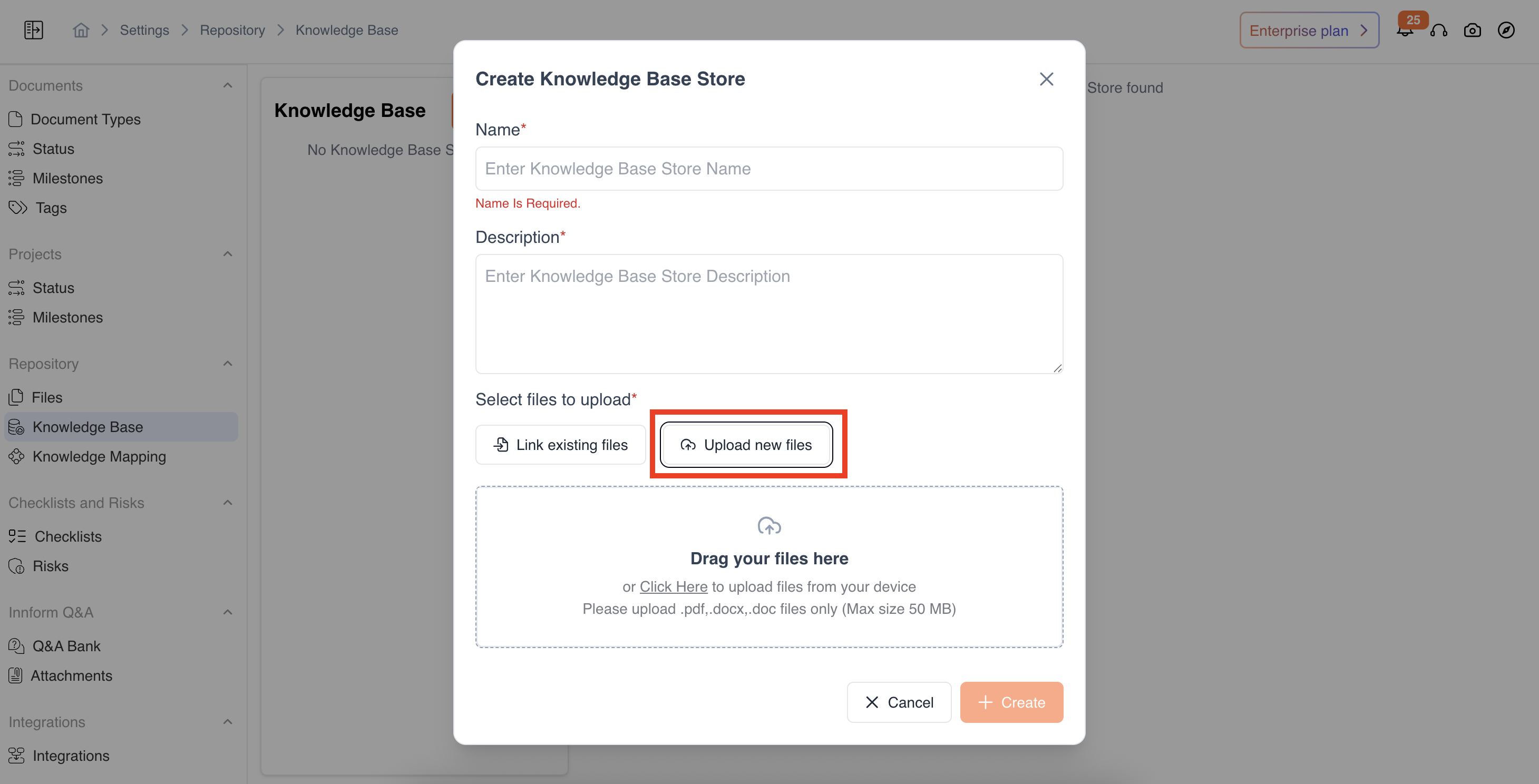Open Document Types in sidebar
This screenshot has height=784, width=1539.
tap(85, 119)
